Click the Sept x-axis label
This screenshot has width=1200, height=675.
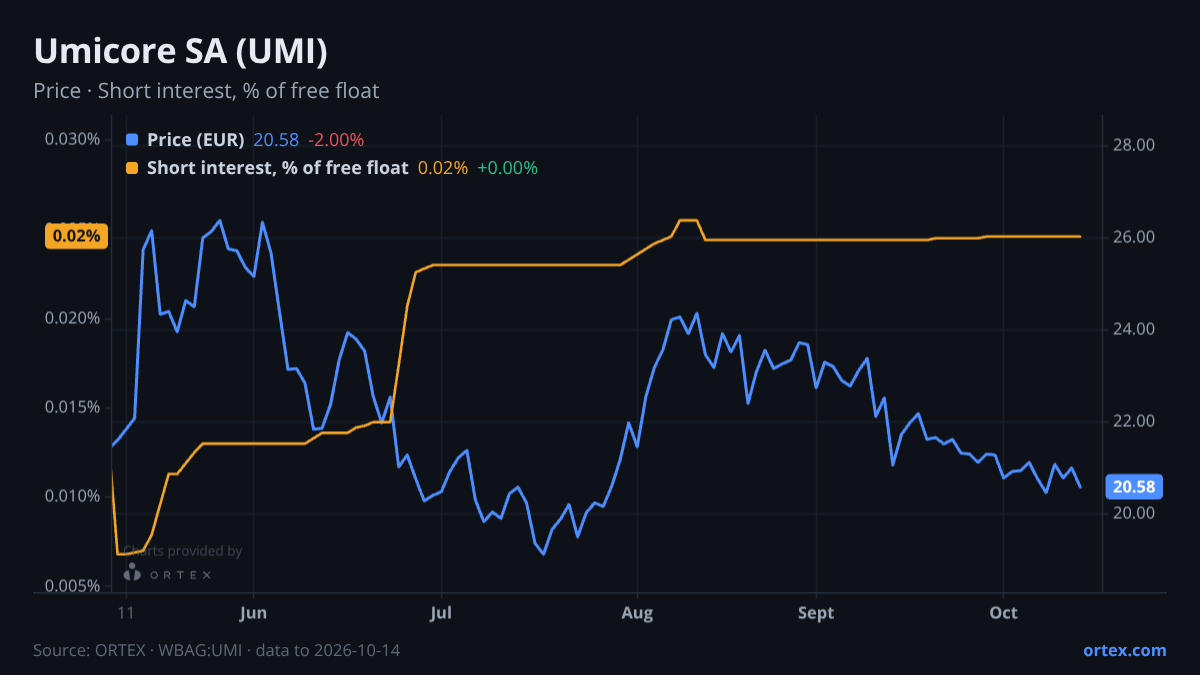pos(817,612)
